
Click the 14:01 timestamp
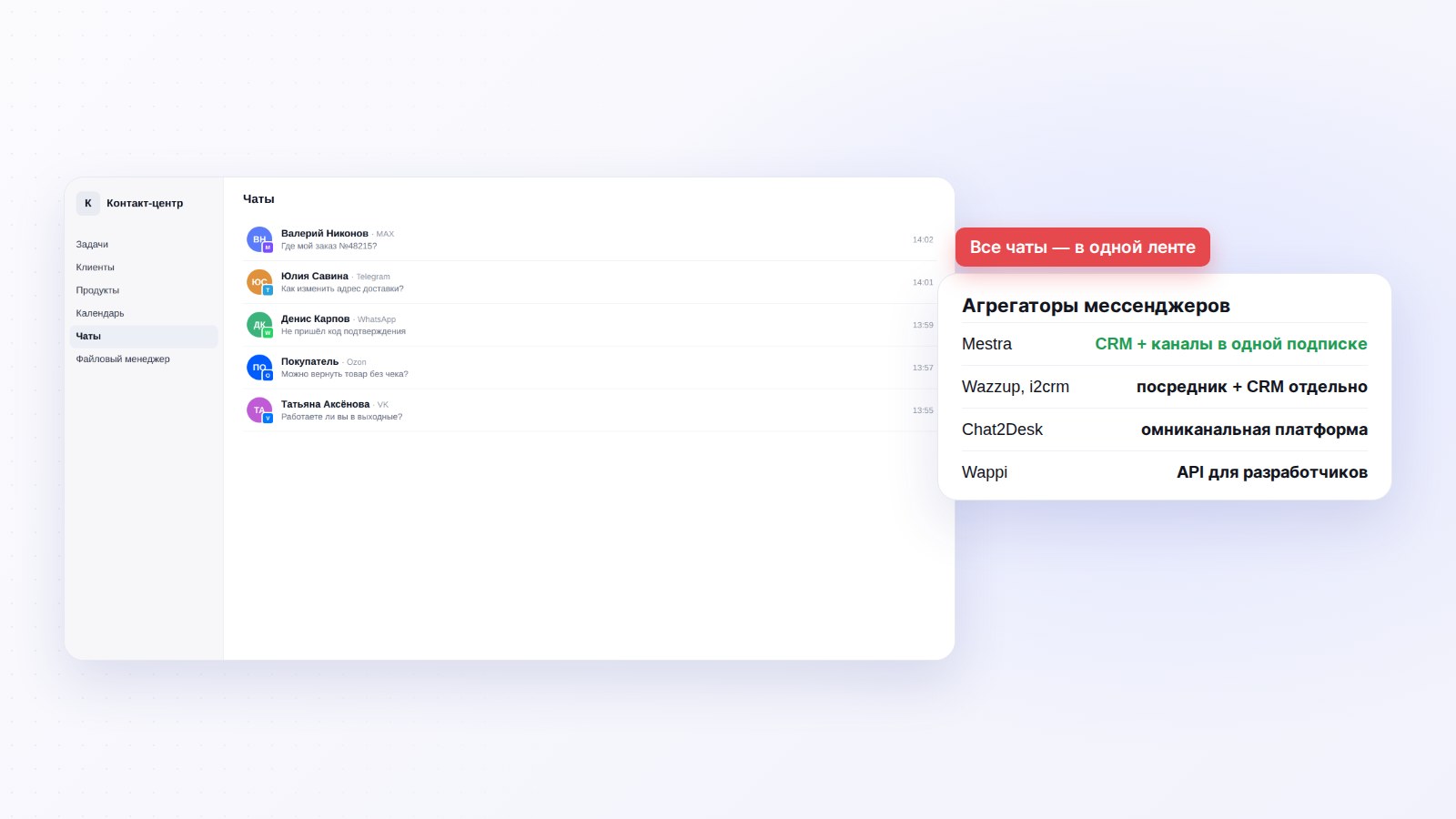tap(923, 282)
